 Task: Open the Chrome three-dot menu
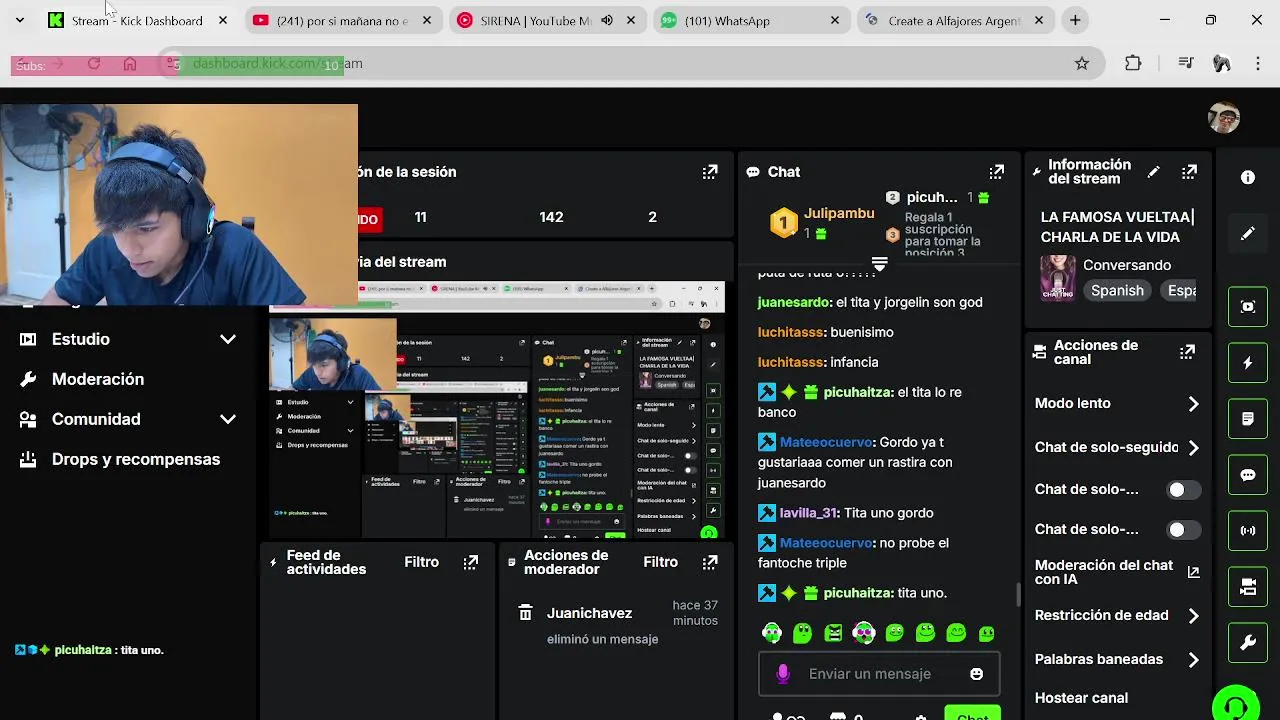[1256, 63]
